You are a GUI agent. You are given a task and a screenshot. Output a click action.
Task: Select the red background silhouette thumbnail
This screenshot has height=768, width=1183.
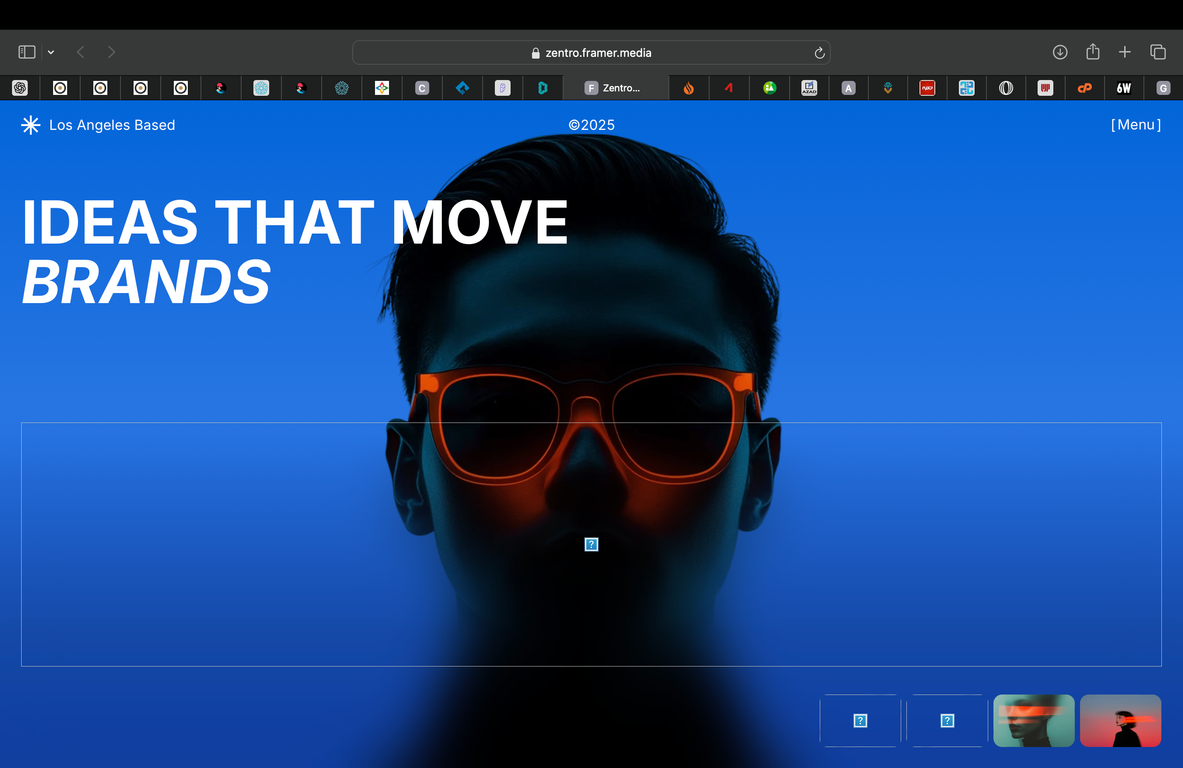[1120, 721]
